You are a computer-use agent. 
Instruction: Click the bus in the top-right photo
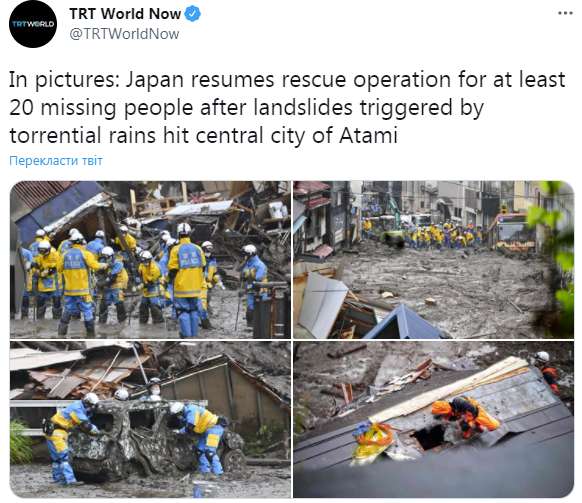(511, 232)
